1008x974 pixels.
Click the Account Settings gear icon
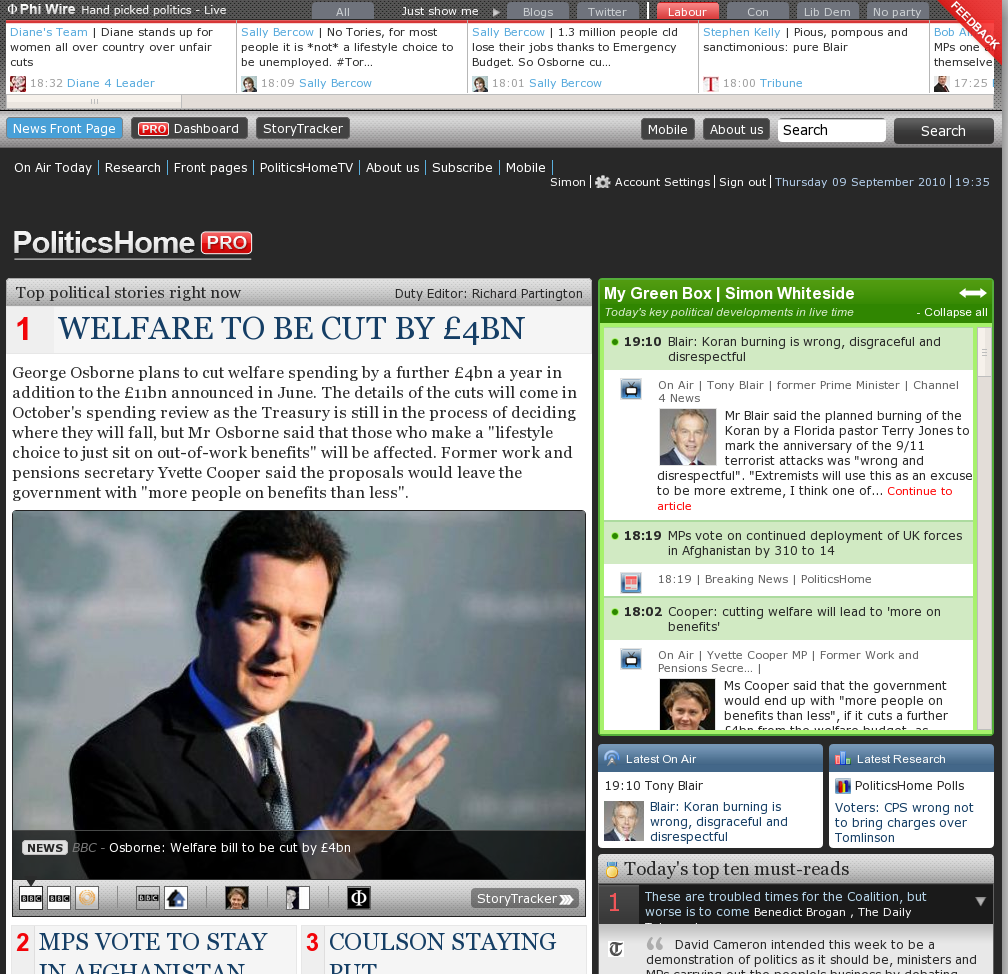[x=602, y=182]
